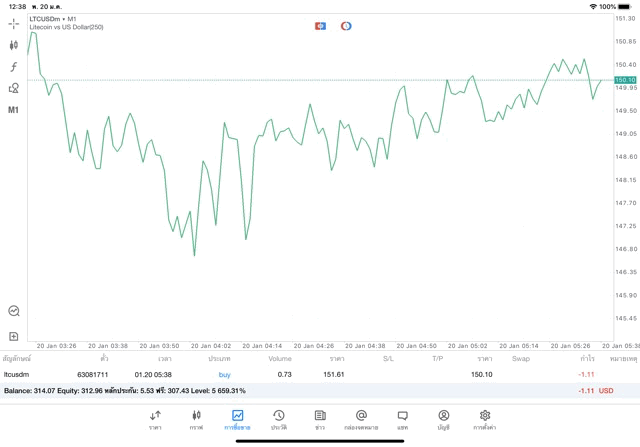Open the ประวัติ history tab

coord(278,419)
